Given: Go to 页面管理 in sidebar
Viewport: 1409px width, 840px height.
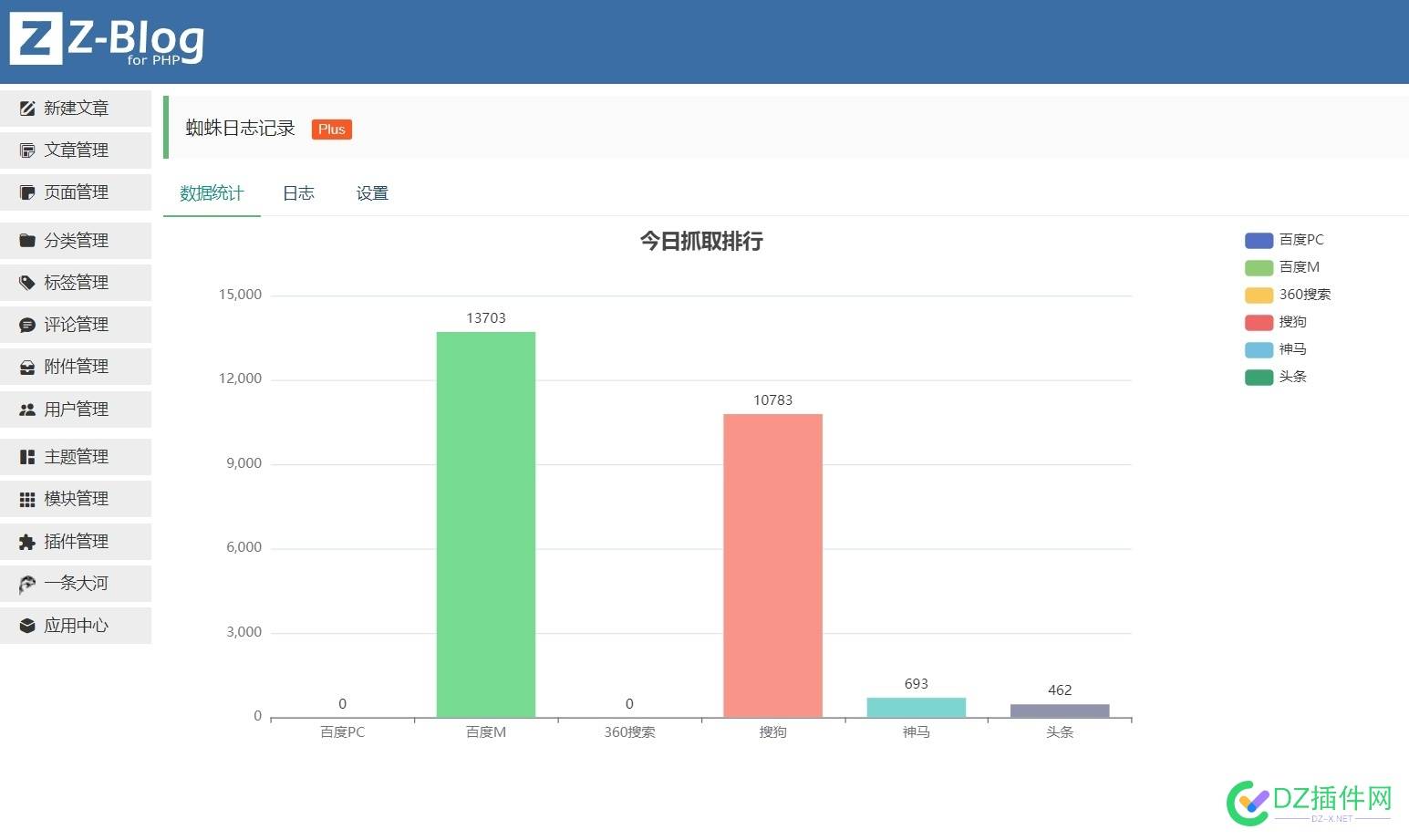Looking at the screenshot, I should point(76,192).
